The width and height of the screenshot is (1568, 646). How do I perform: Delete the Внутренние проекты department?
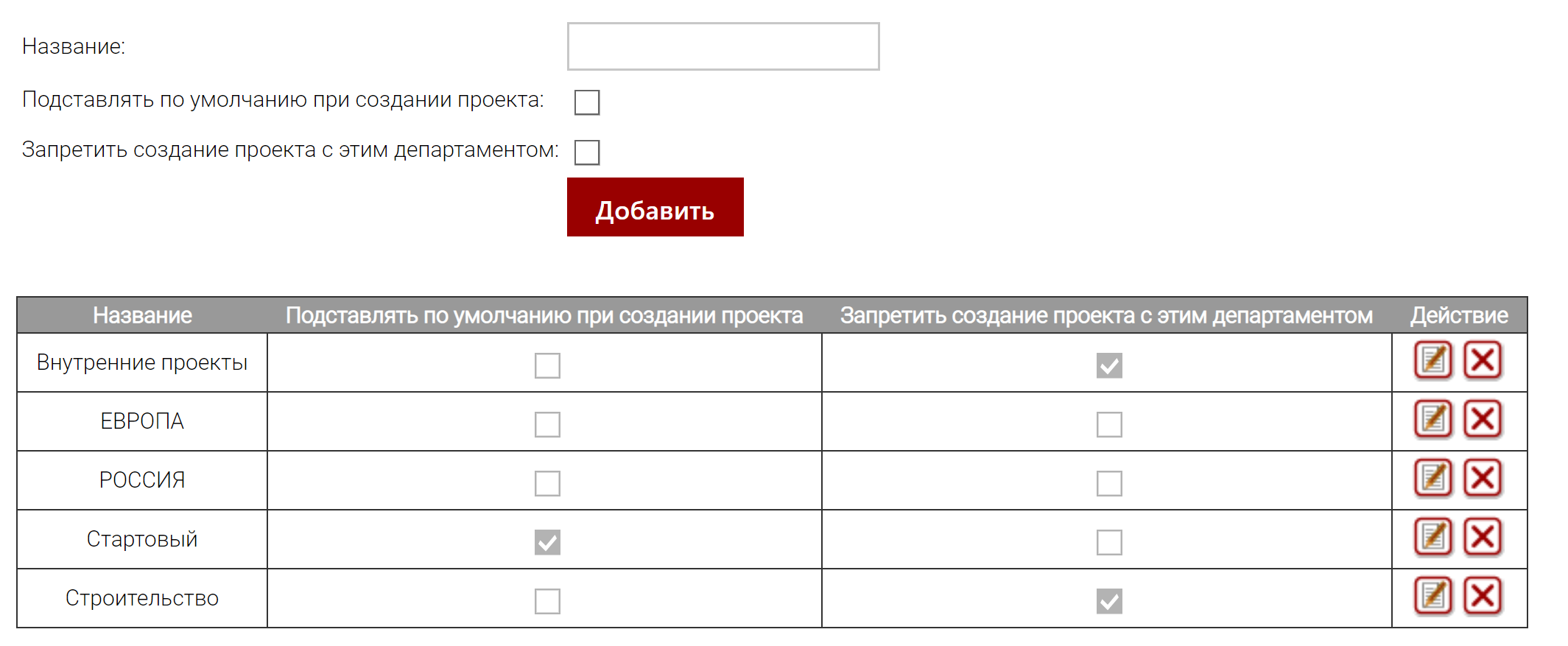coord(1482,360)
